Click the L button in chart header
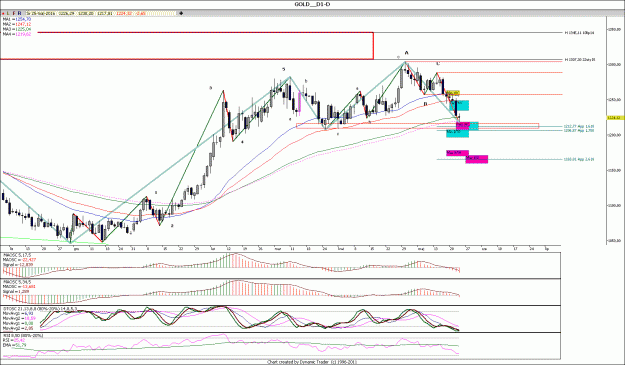The height and width of the screenshot is (365, 625). 8,13
